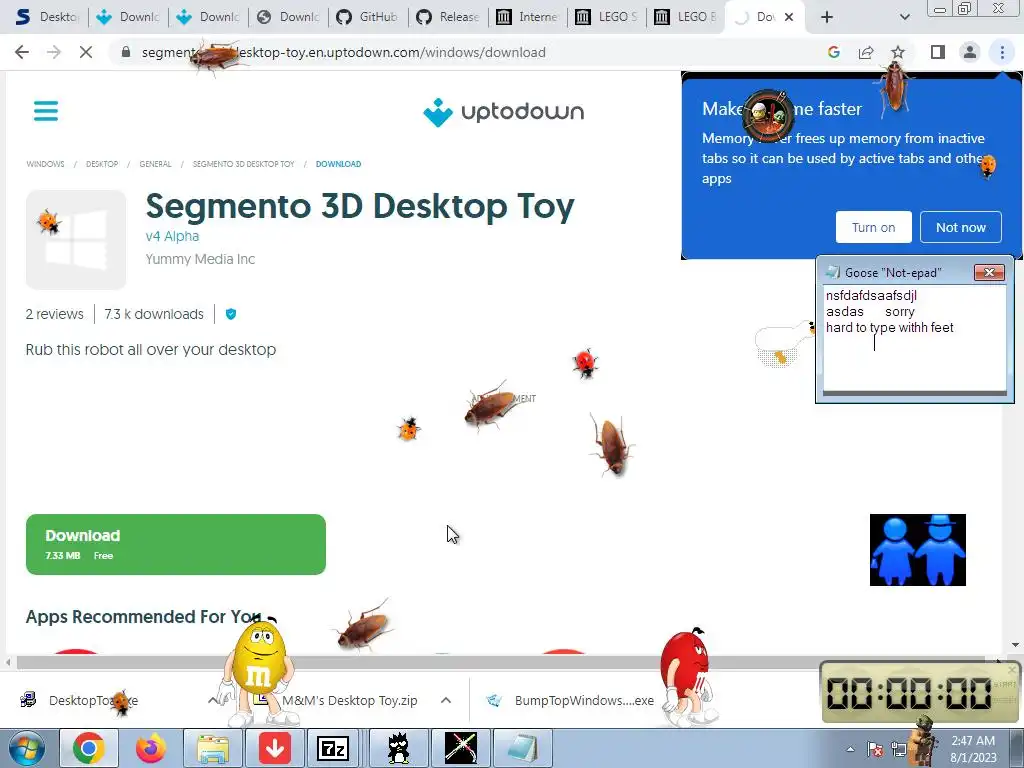Click inside the Goose Not-epad text area
The width and height of the screenshot is (1024, 768).
click(914, 339)
